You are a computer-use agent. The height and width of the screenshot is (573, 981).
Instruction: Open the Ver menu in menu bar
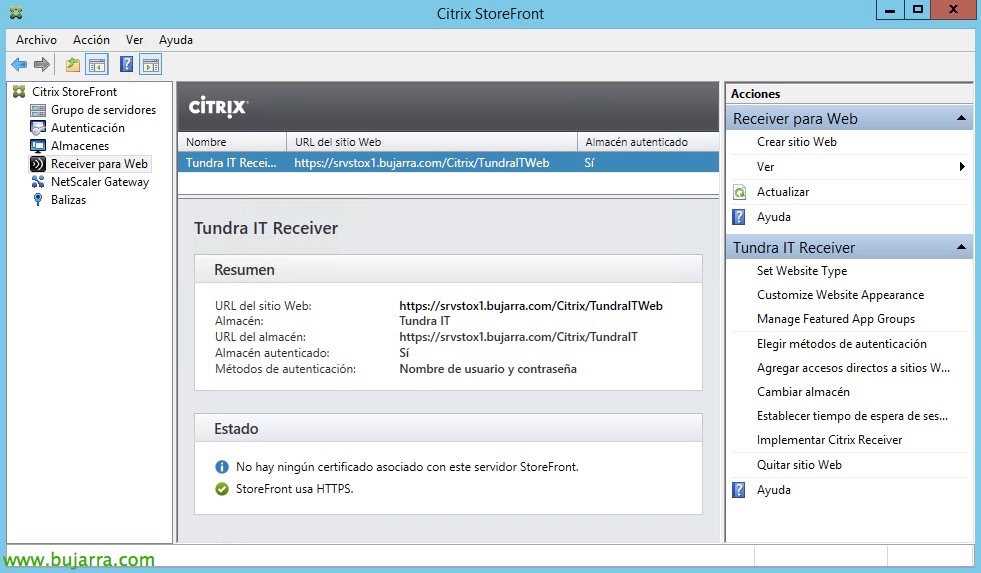[x=135, y=40]
